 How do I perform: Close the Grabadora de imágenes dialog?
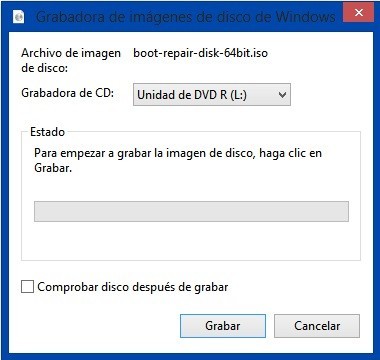coord(358,13)
